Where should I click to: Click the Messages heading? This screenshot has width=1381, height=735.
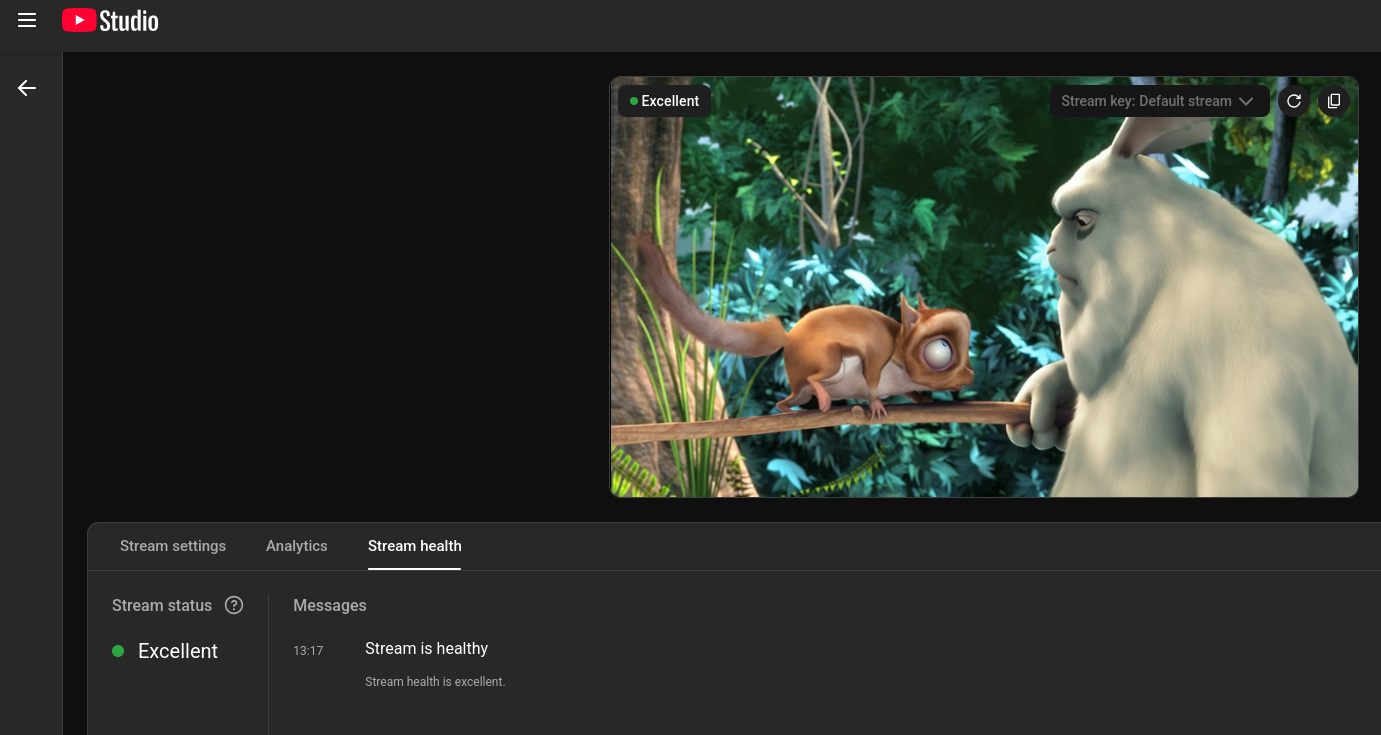330,605
